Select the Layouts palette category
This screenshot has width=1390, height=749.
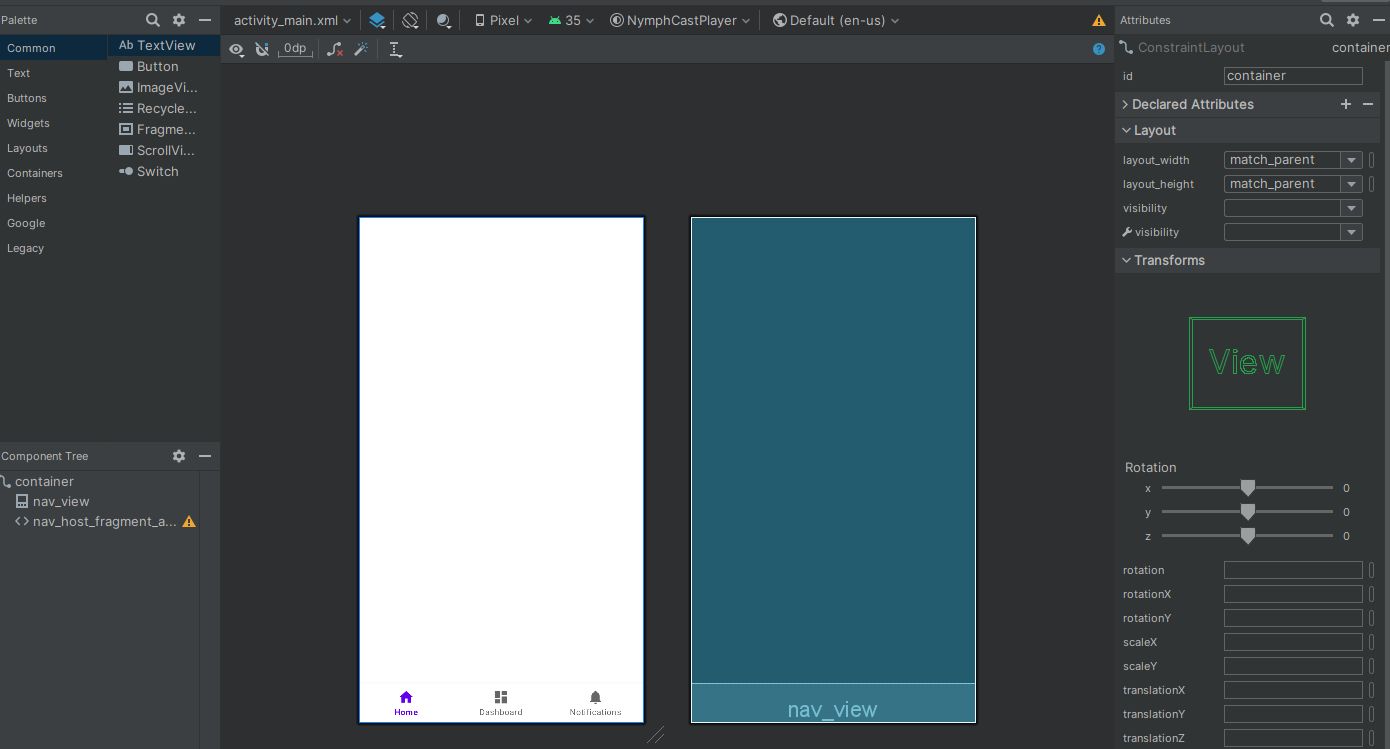coord(27,148)
